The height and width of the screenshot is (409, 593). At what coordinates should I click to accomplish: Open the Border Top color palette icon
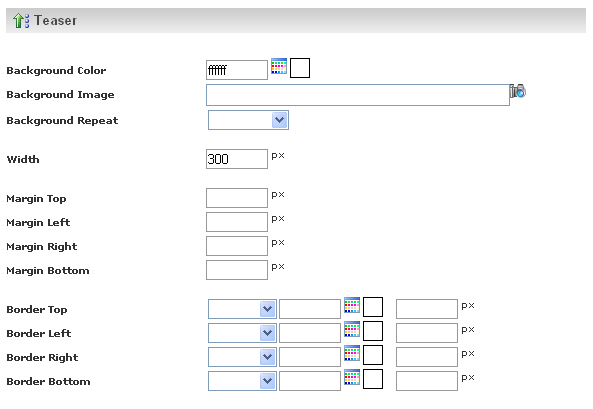[352, 305]
